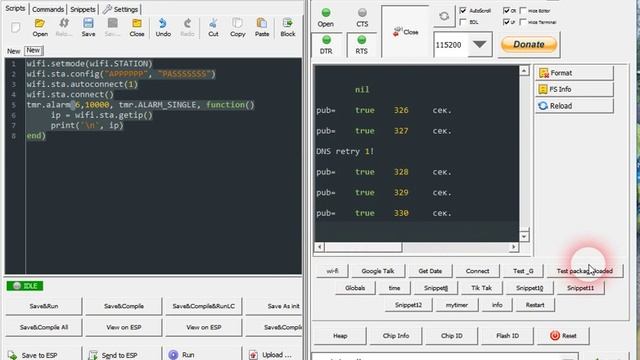
Task: Toggle the EOL checkbox
Action: (x=463, y=22)
